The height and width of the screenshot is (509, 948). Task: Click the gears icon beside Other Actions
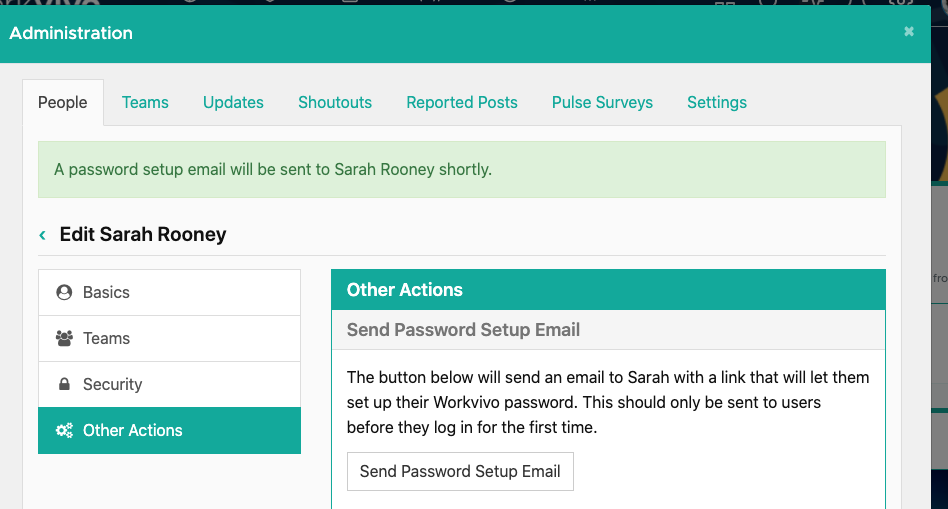[x=64, y=430]
